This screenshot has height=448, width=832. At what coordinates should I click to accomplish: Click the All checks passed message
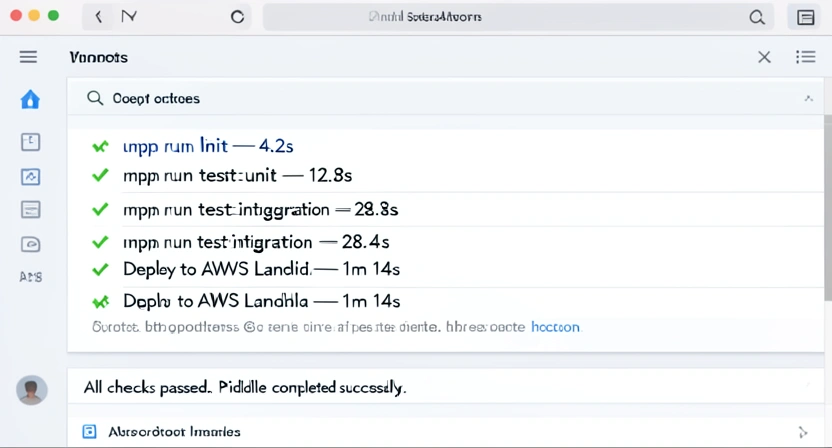pyautogui.click(x=245, y=387)
